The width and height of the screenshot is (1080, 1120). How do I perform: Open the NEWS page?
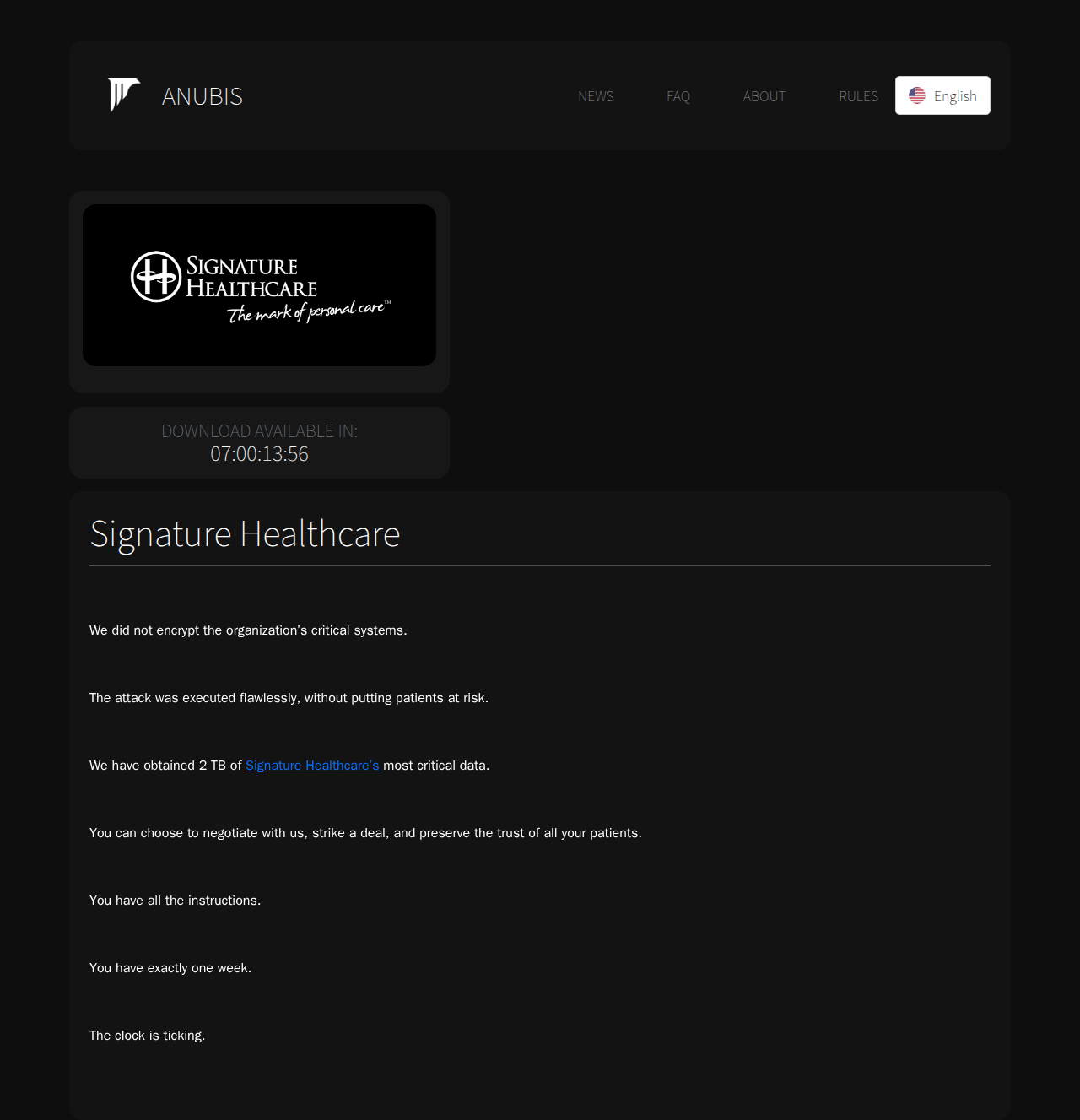coord(596,96)
